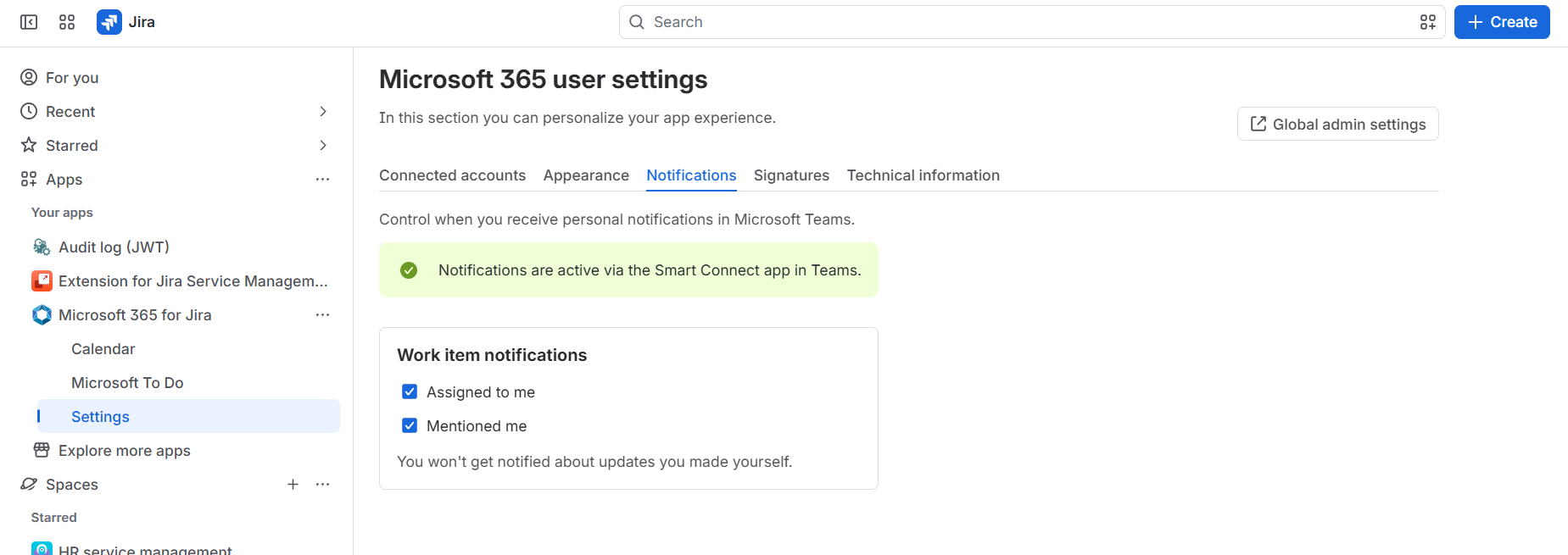Open Global admin settings

pos(1337,124)
